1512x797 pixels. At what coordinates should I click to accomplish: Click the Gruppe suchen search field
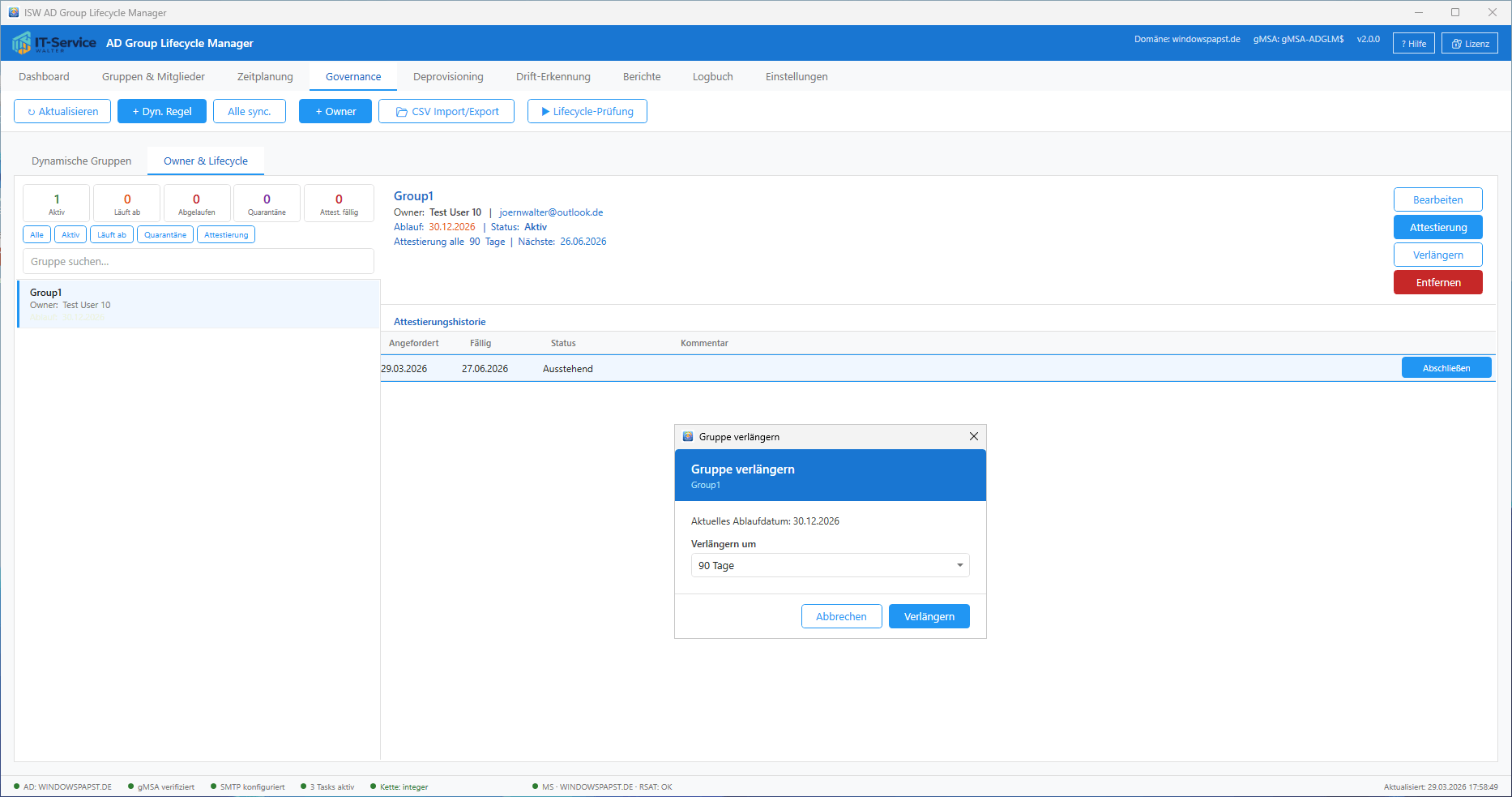point(198,262)
